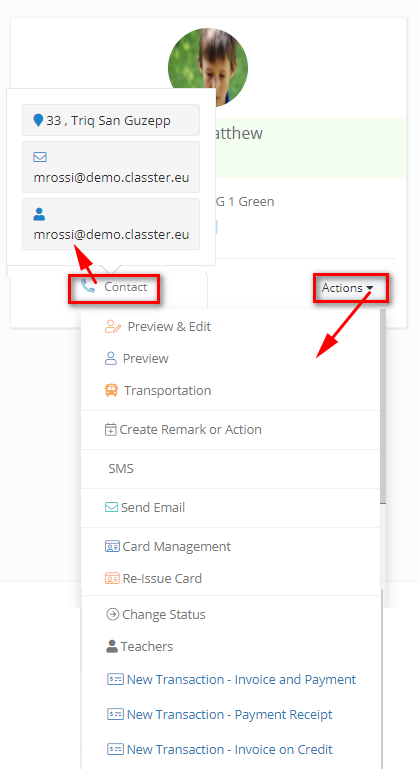
Task: Click the blue phone icon beside Contact
Action: pos(88,286)
